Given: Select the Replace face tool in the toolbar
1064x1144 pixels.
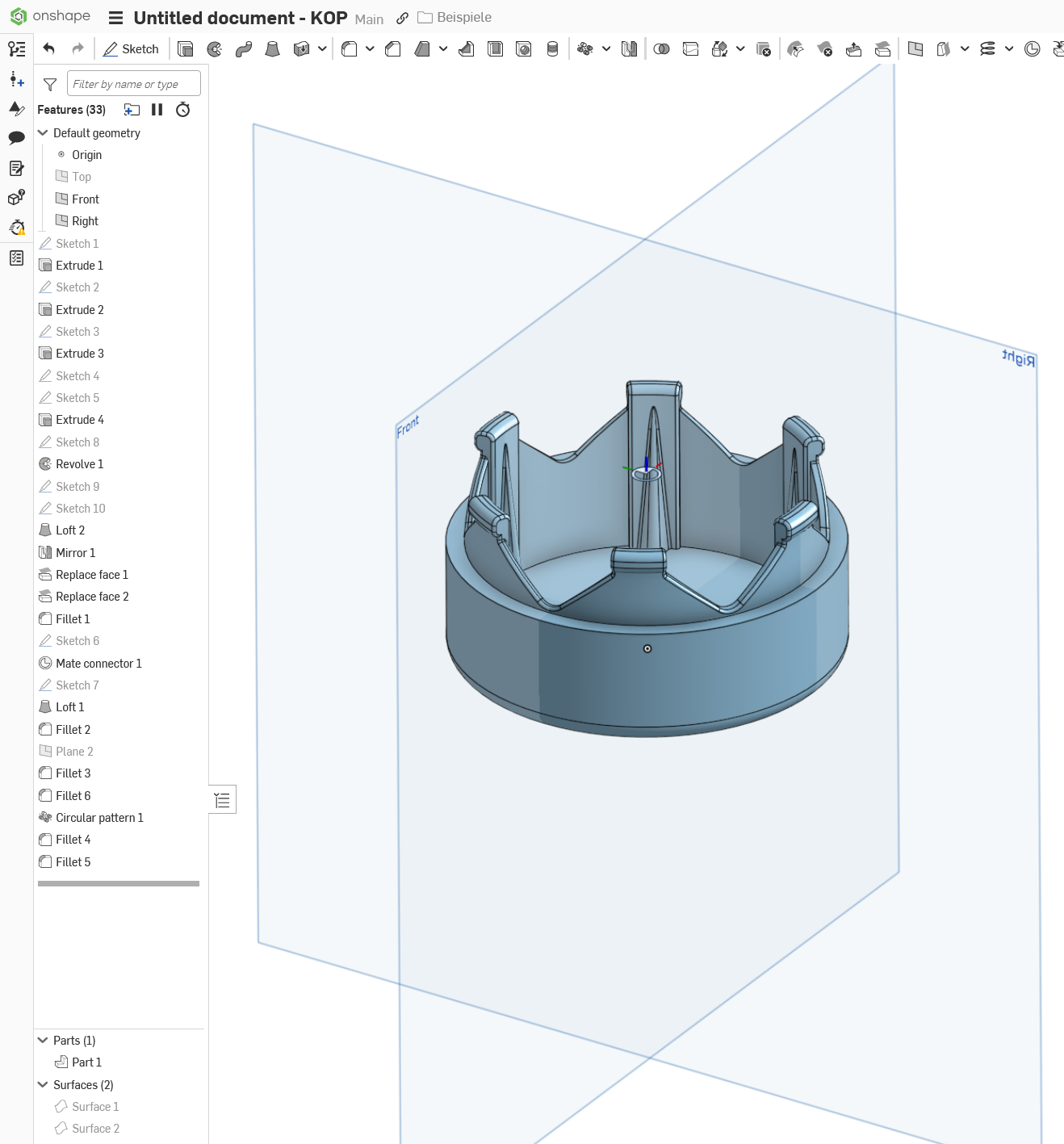Looking at the screenshot, I should click(x=883, y=49).
